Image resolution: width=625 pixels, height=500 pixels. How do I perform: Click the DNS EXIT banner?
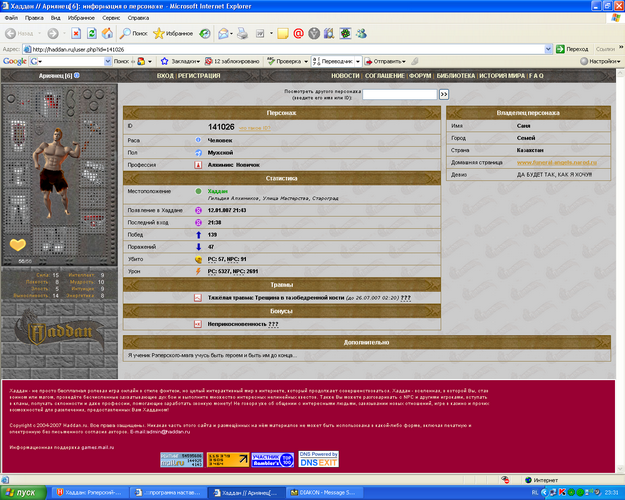[318, 459]
